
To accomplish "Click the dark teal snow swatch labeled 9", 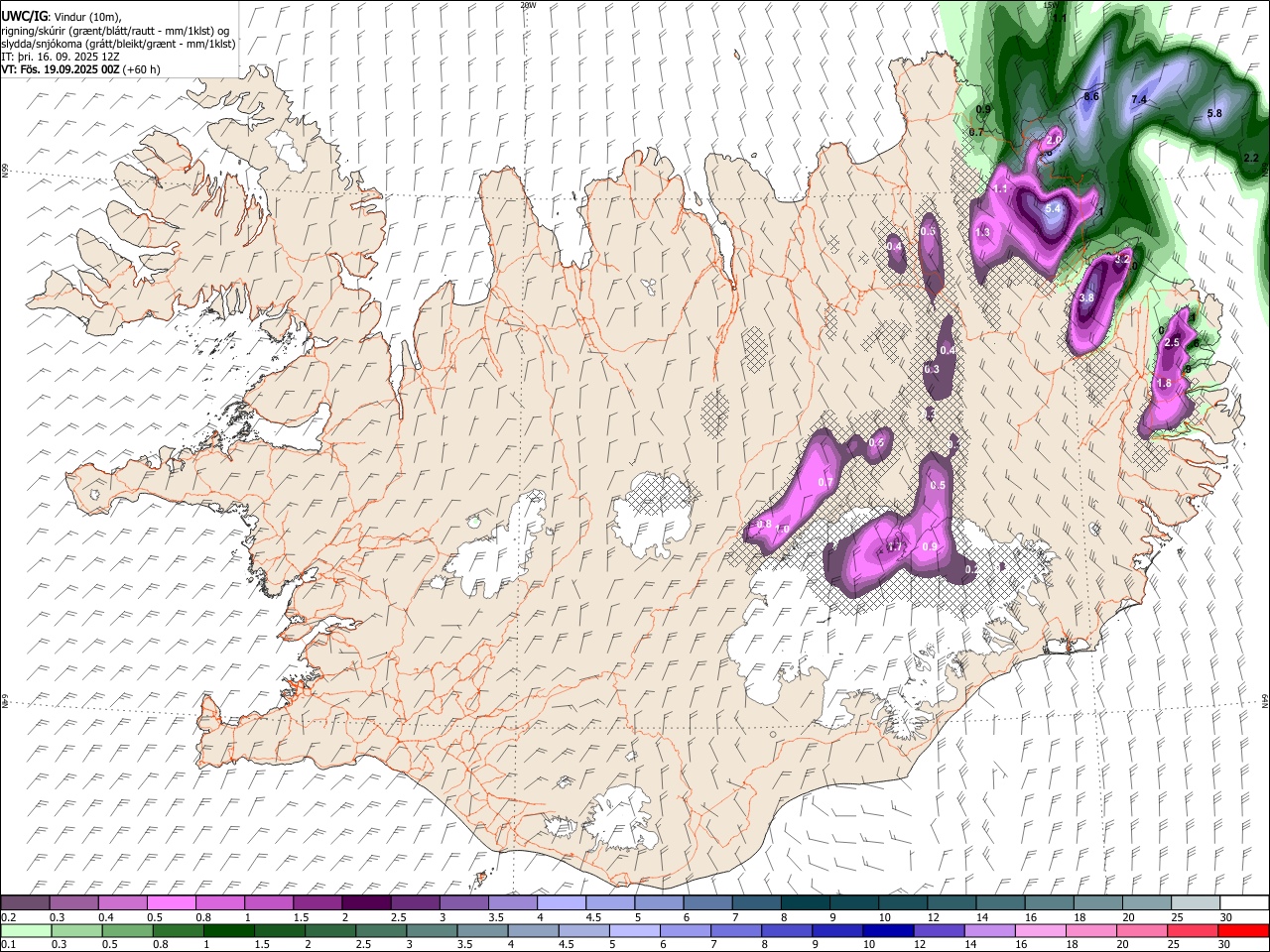I will click(854, 902).
